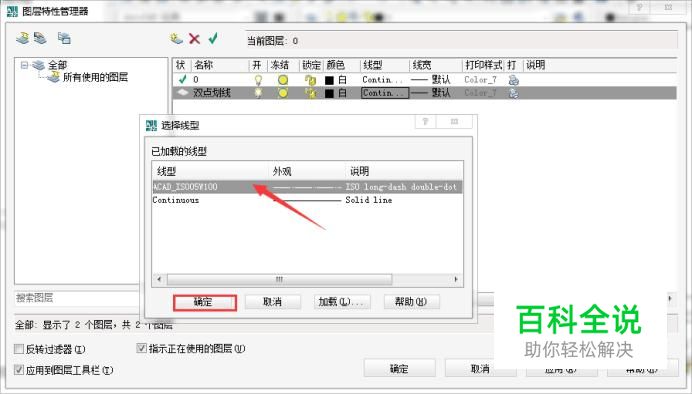The height and width of the screenshot is (394, 692).
Task: Click the red Delete Layer icon
Action: (194, 39)
